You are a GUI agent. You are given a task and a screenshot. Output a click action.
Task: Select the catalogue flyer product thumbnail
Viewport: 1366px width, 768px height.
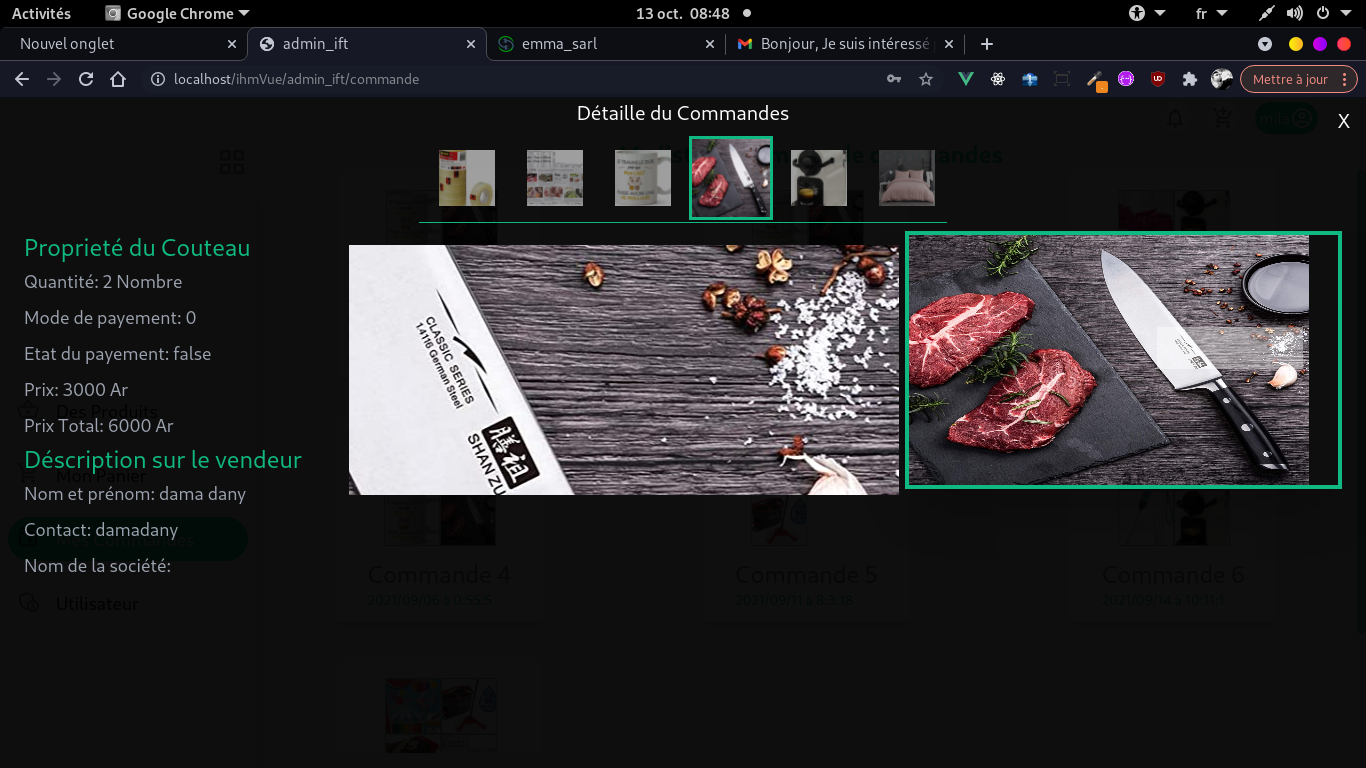click(555, 178)
